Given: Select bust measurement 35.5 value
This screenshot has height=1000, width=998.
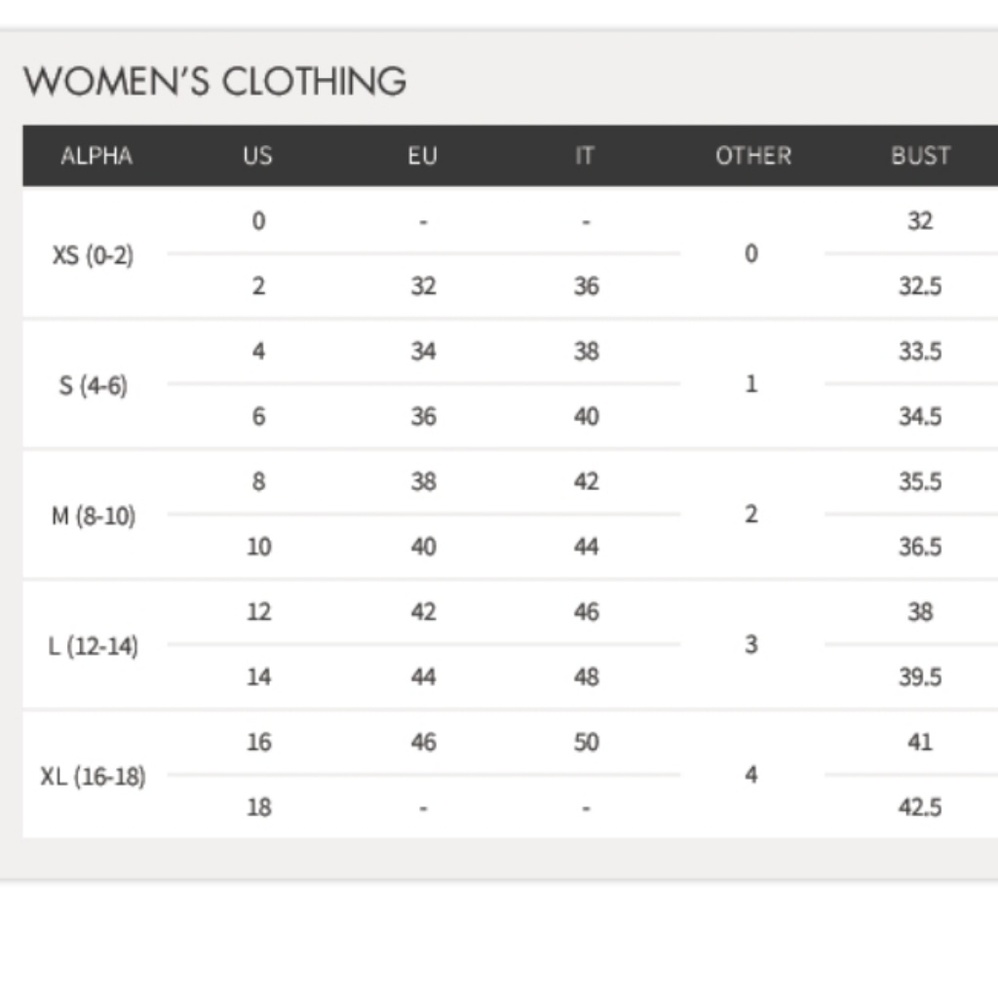Looking at the screenshot, I should click(920, 482).
